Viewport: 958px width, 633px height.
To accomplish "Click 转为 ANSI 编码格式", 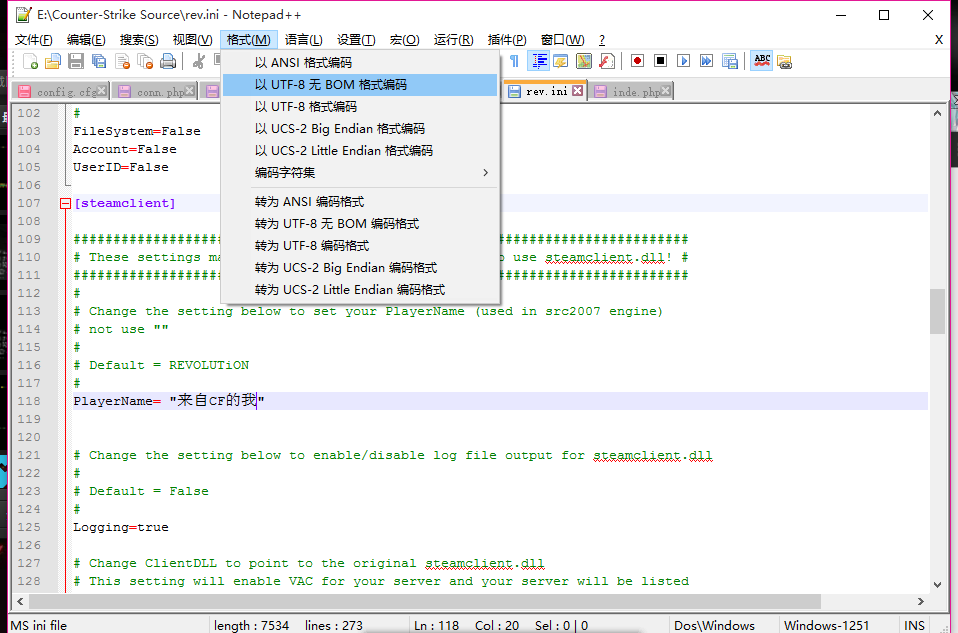I will [360, 202].
